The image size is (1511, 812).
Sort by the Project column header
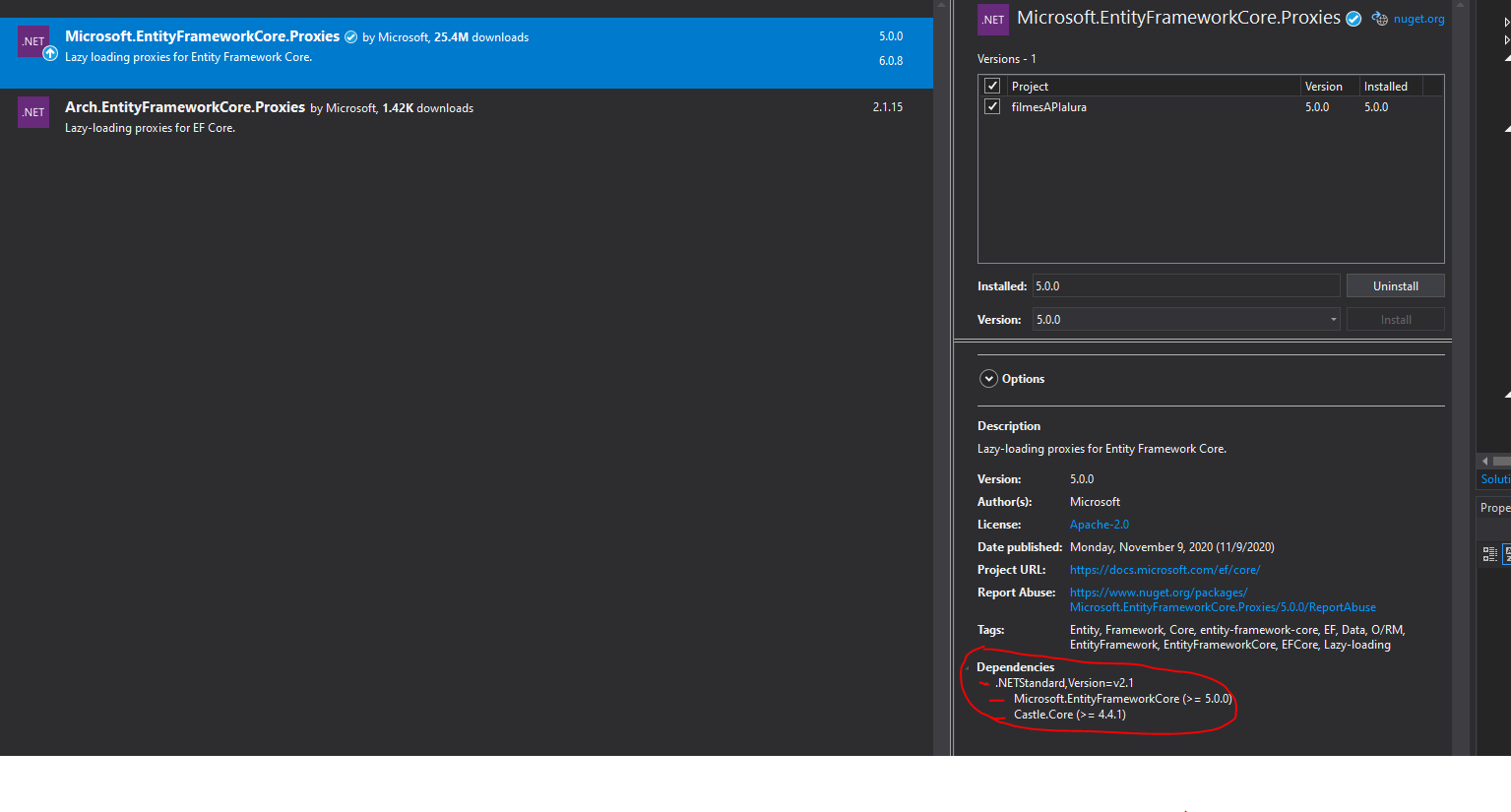tap(1154, 87)
